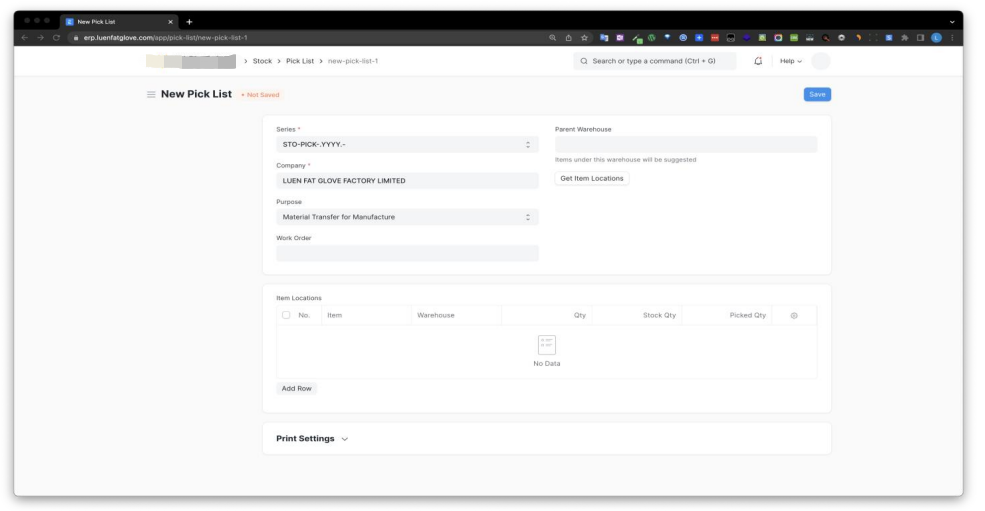985x511 pixels.
Task: Go to Pick List in the breadcrumb
Action: (x=300, y=61)
